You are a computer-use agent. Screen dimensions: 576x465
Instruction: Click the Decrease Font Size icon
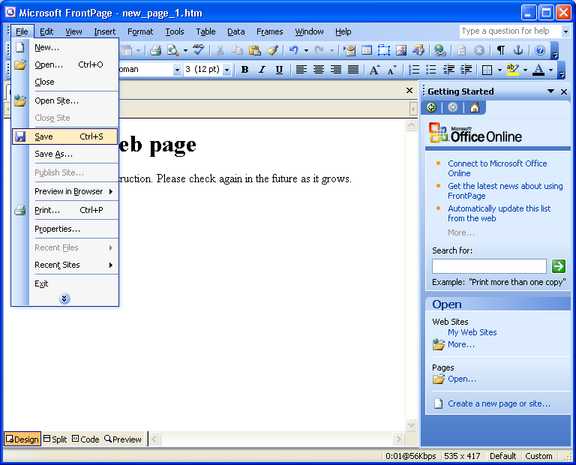392,69
